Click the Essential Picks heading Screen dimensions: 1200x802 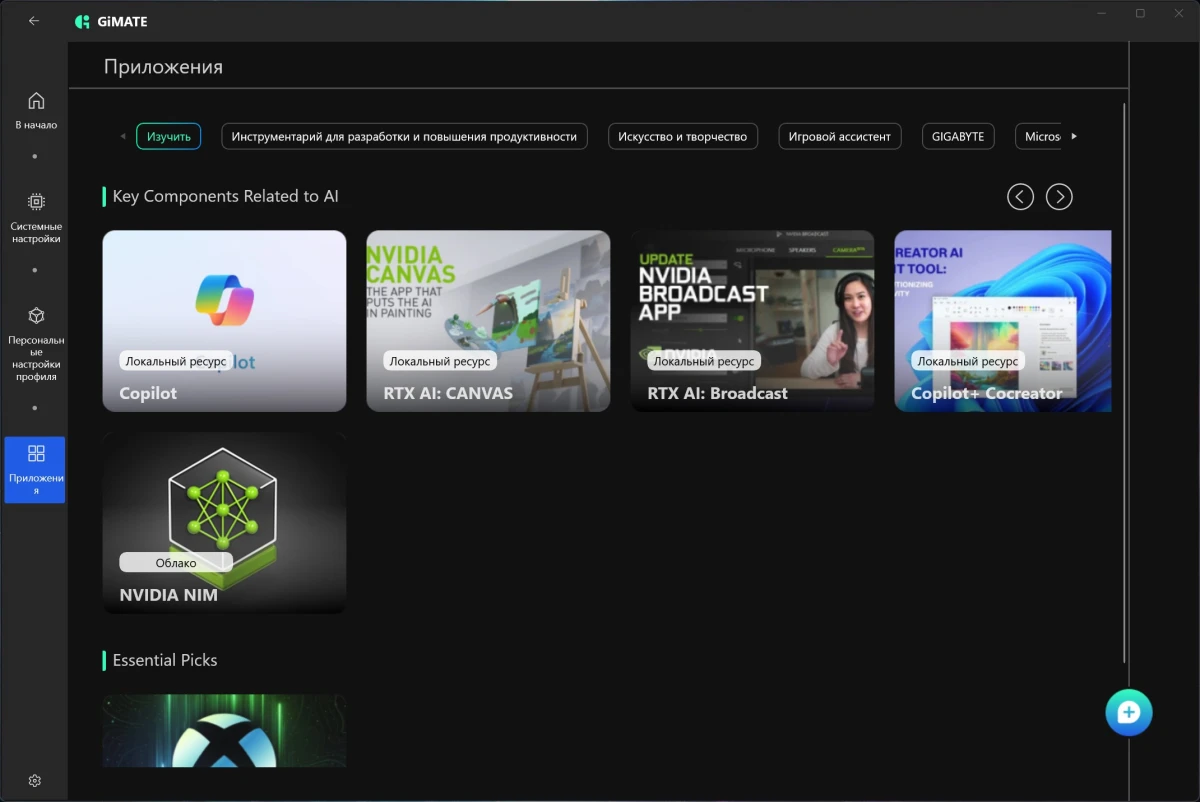(165, 661)
